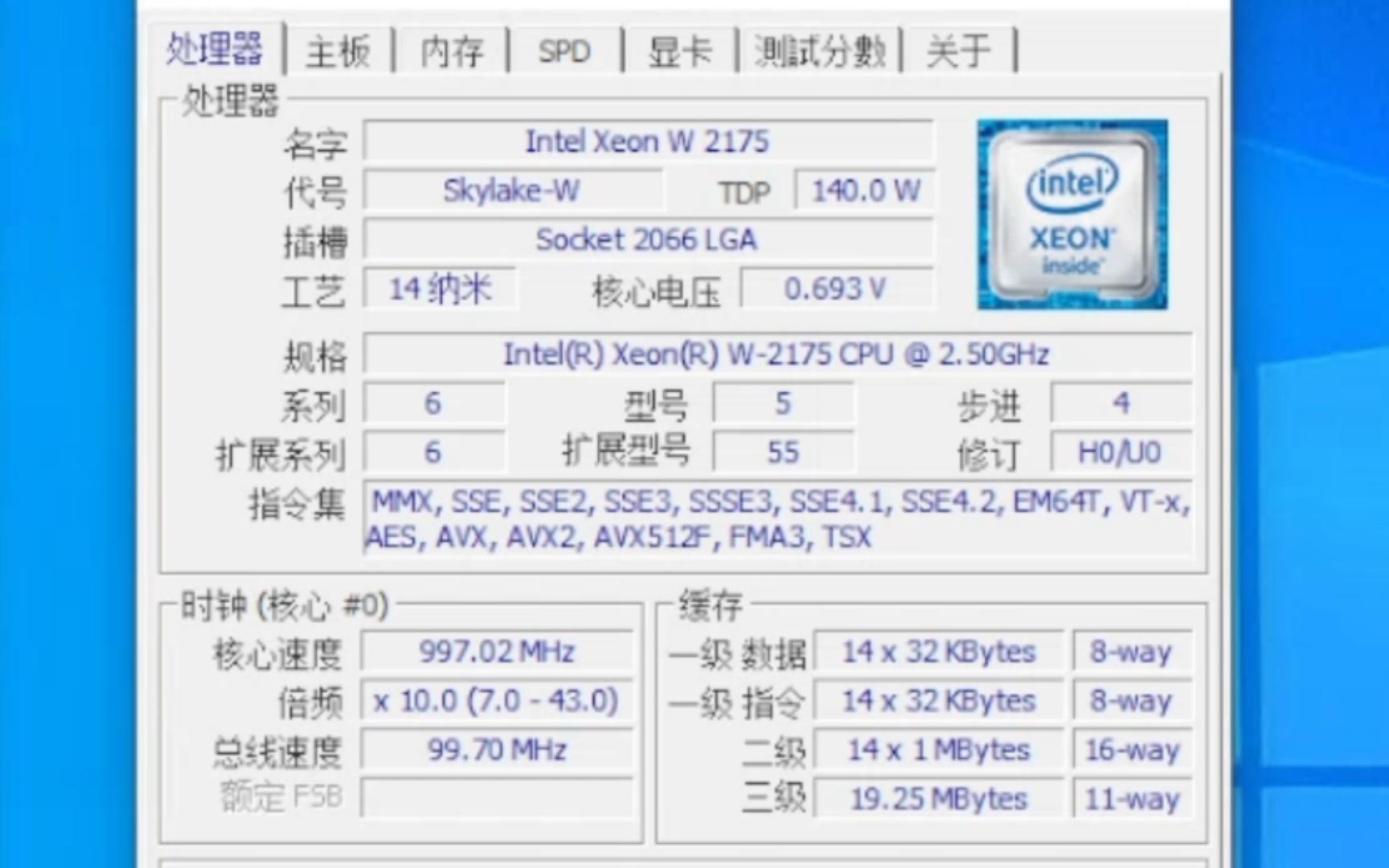Click the 扩展系列 value 6
Viewport: 1389px width, 868px height.
tap(433, 452)
